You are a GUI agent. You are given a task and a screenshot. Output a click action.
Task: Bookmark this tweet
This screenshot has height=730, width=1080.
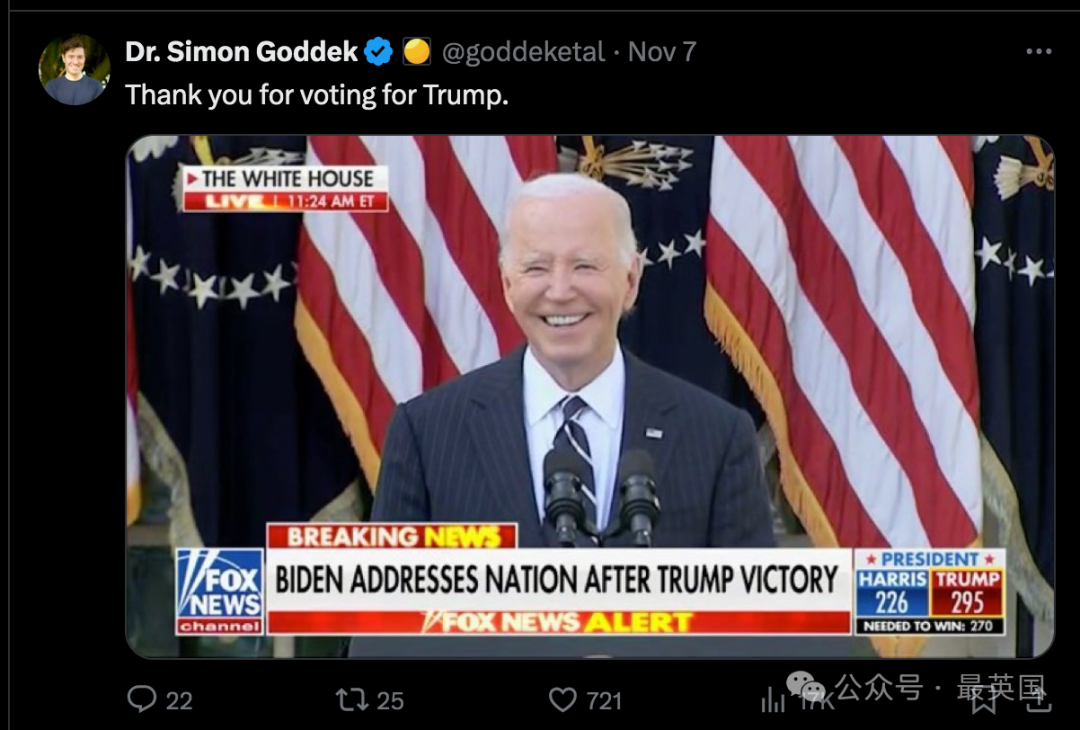point(984,701)
